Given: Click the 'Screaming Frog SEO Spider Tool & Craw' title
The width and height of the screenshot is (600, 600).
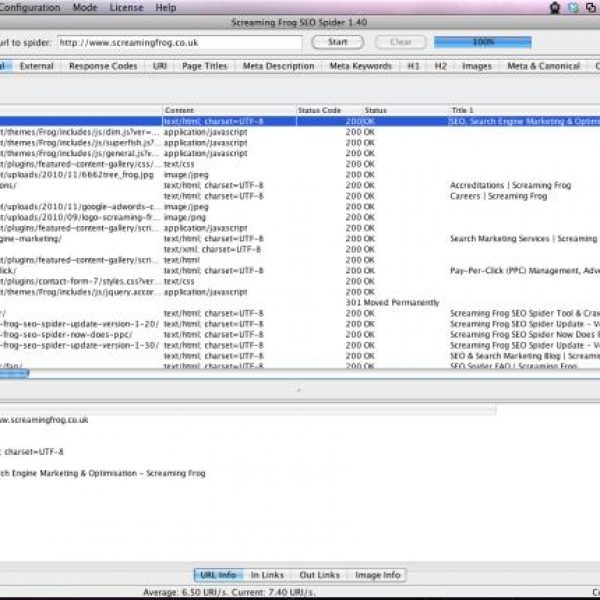Looking at the screenshot, I should (525, 313).
